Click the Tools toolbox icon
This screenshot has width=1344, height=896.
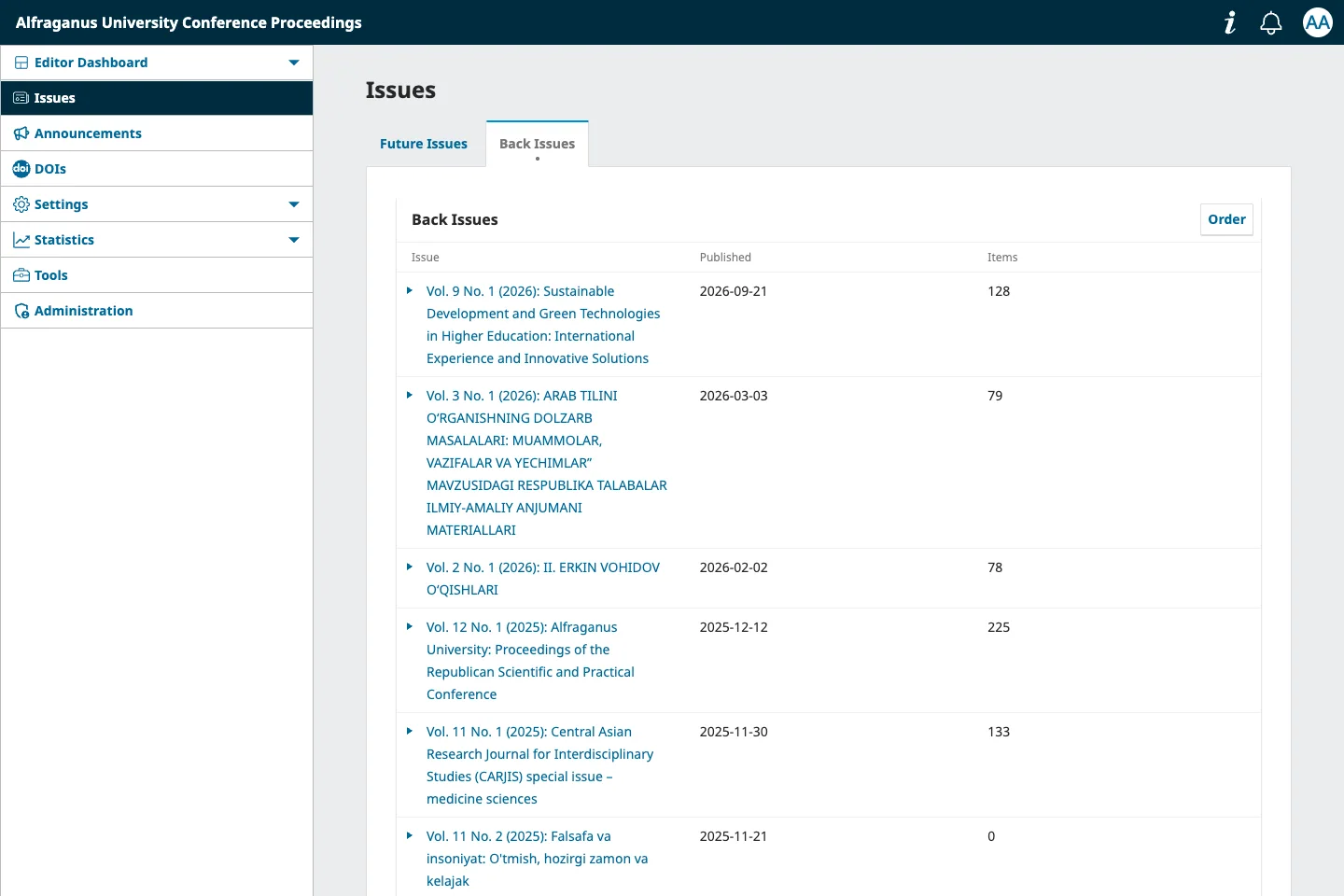pyautogui.click(x=21, y=275)
